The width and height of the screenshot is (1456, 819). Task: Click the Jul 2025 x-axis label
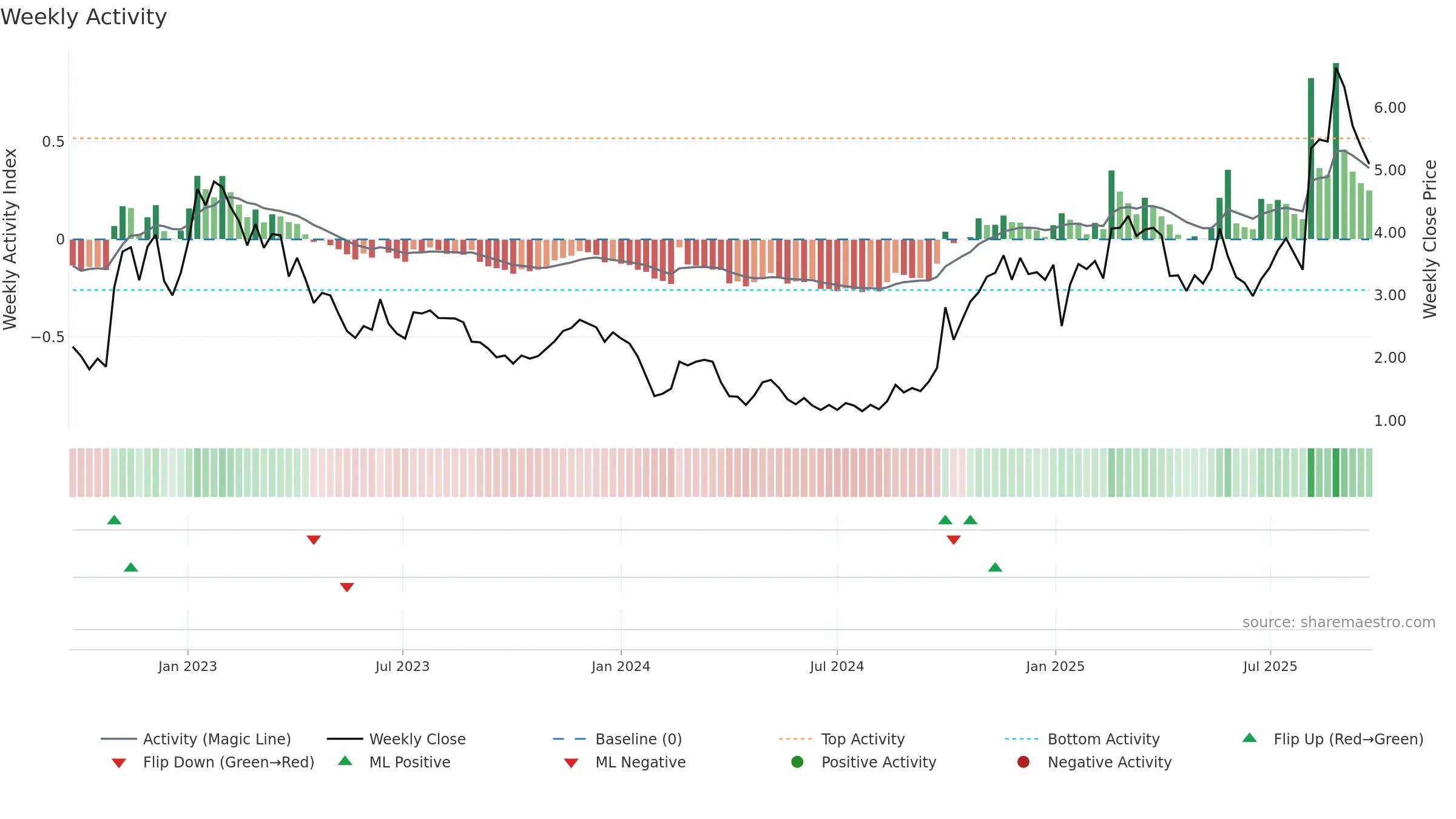coord(1270,666)
